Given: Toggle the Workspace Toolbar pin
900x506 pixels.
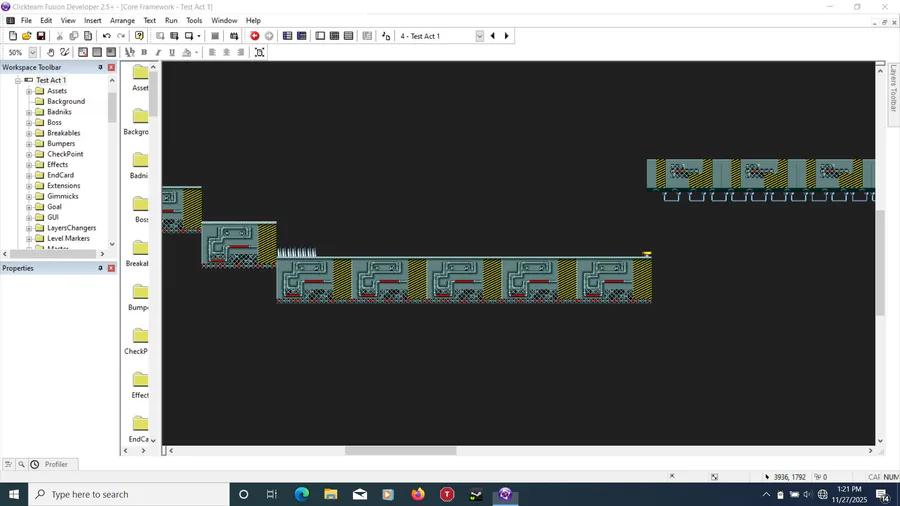Looking at the screenshot, I should tap(100, 67).
